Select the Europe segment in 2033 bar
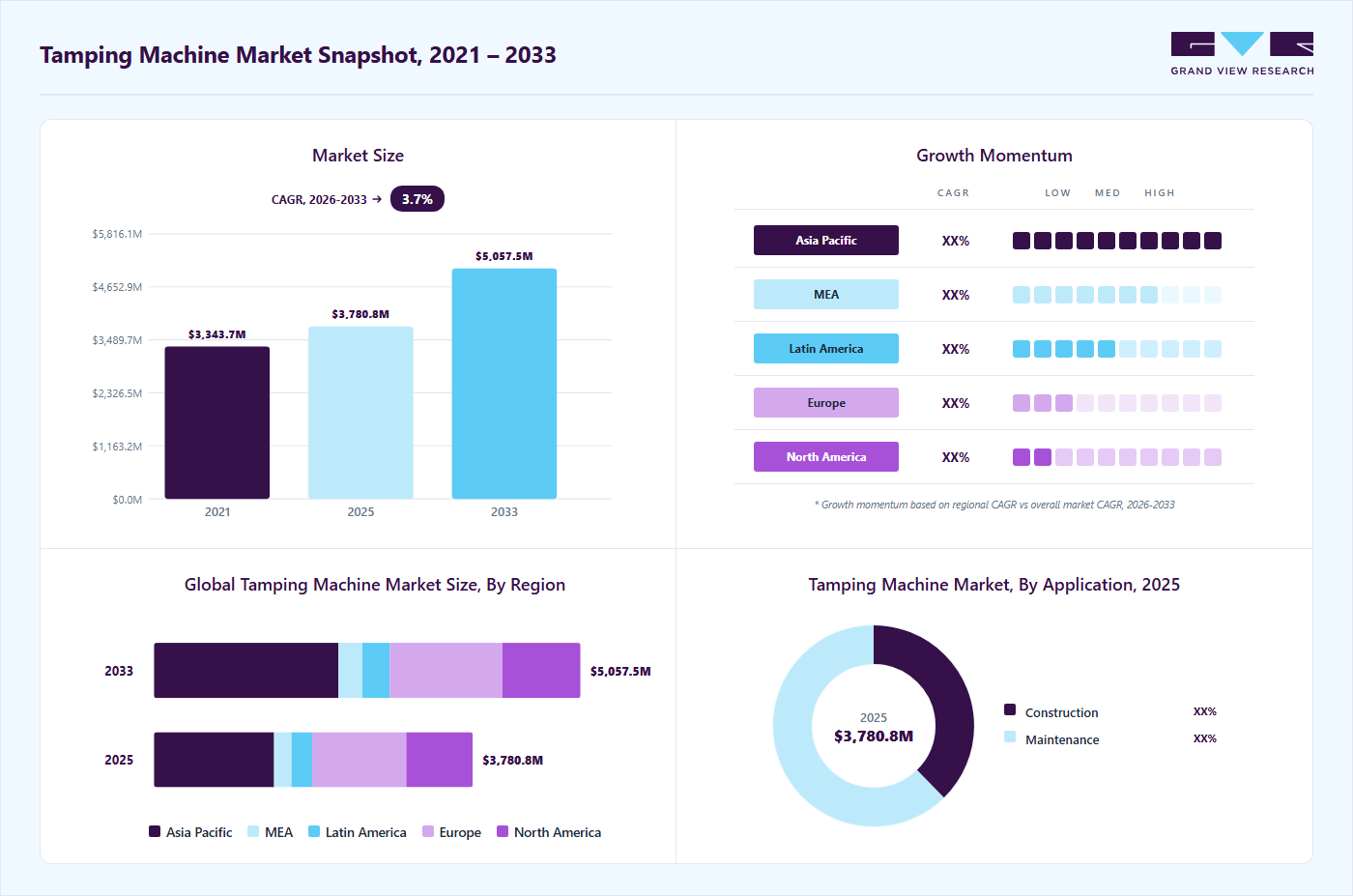Image resolution: width=1353 pixels, height=896 pixels. [x=446, y=671]
